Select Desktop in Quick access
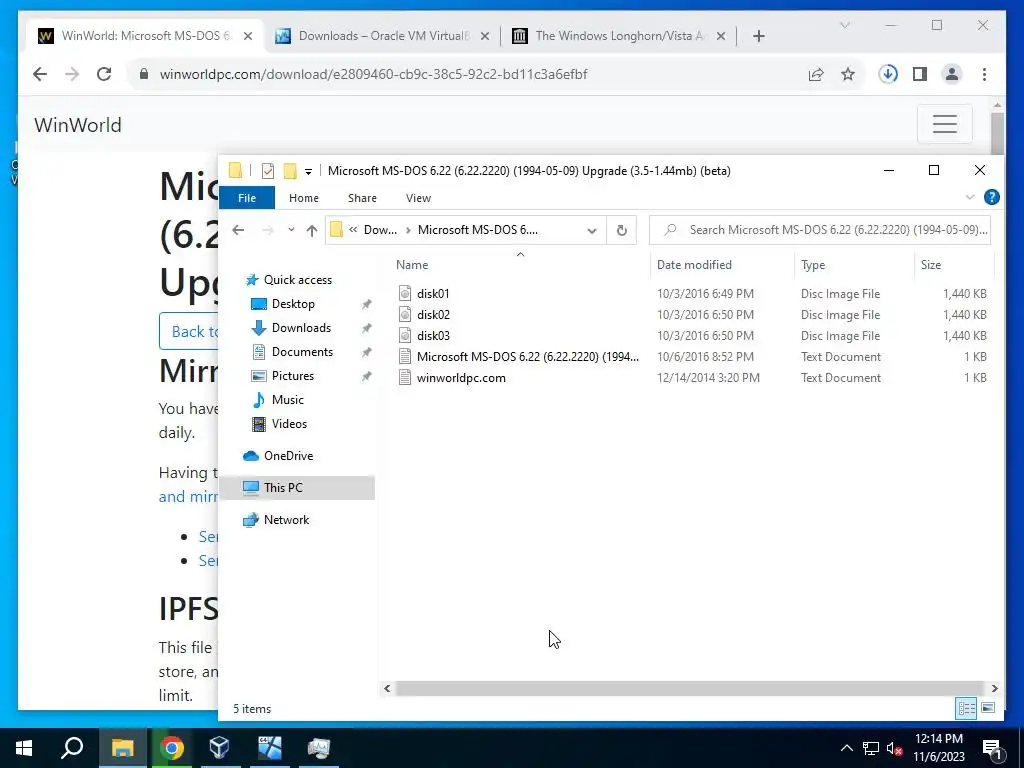This screenshot has width=1024, height=768. coord(293,304)
